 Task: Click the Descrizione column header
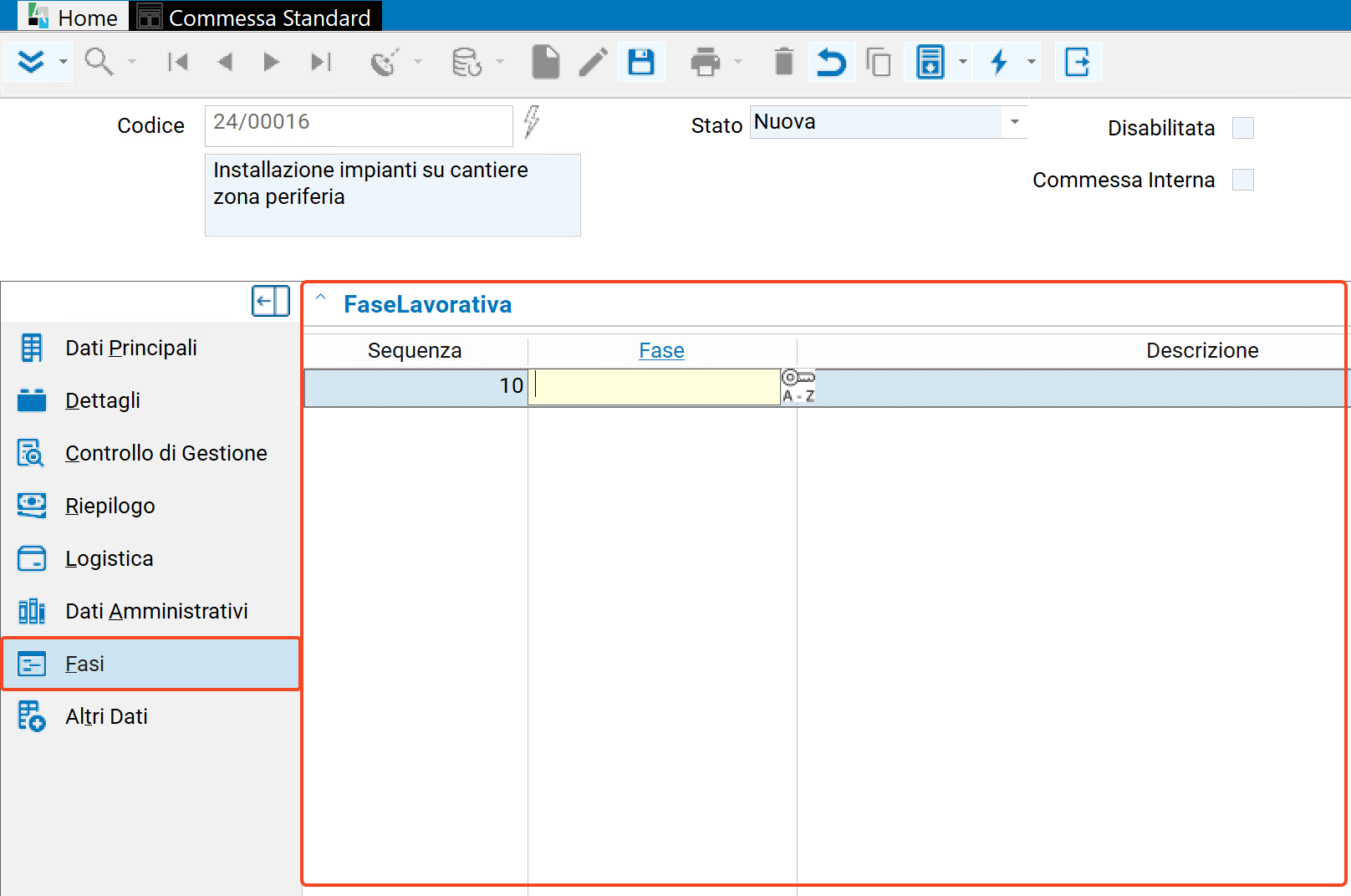point(1202,351)
